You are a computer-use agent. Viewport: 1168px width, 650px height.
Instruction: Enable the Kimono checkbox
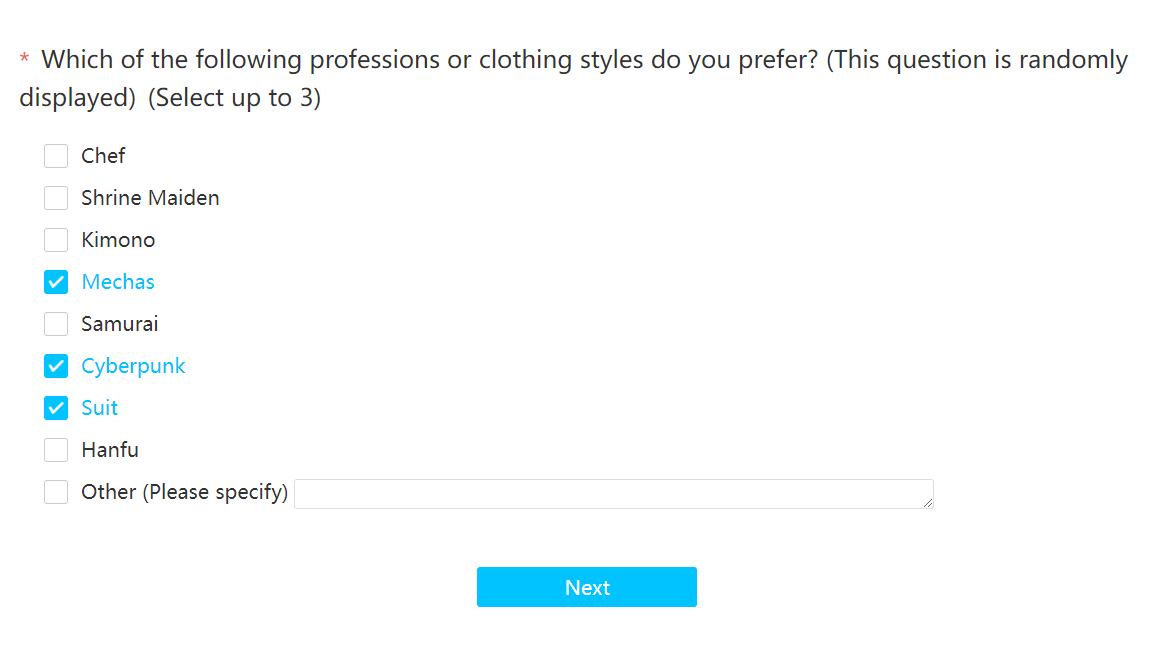coord(56,240)
